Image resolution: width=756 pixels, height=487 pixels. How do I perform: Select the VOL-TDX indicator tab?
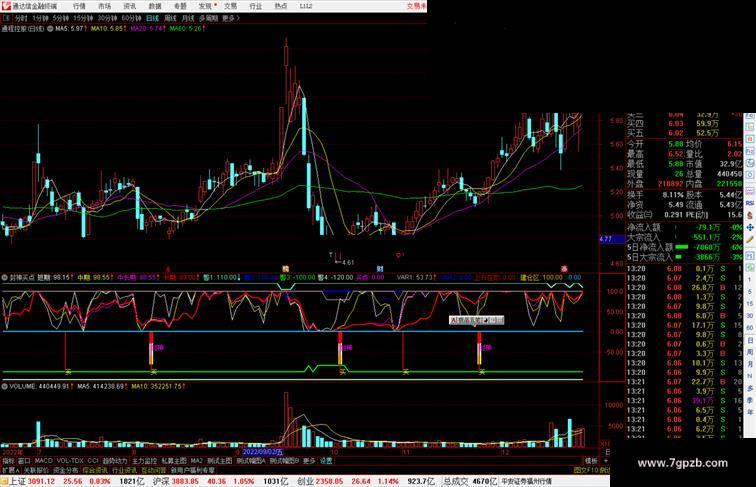click(70, 461)
